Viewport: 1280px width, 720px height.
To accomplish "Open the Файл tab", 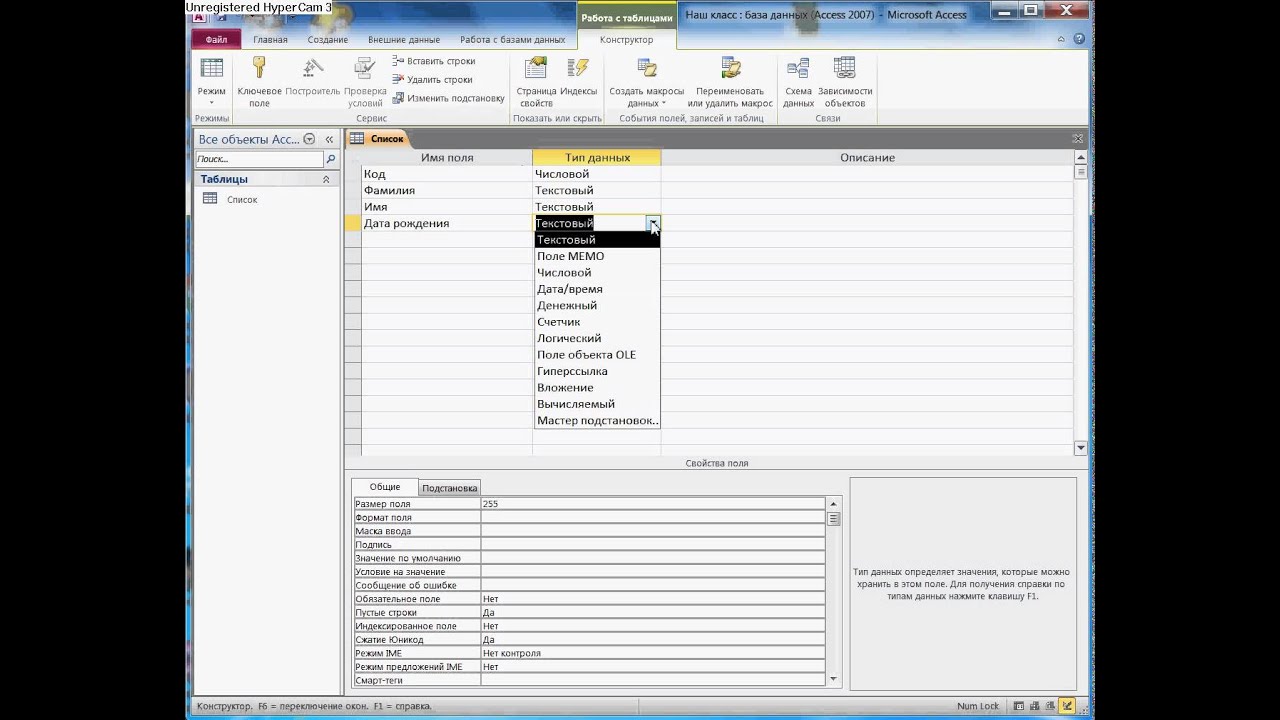I will [216, 40].
